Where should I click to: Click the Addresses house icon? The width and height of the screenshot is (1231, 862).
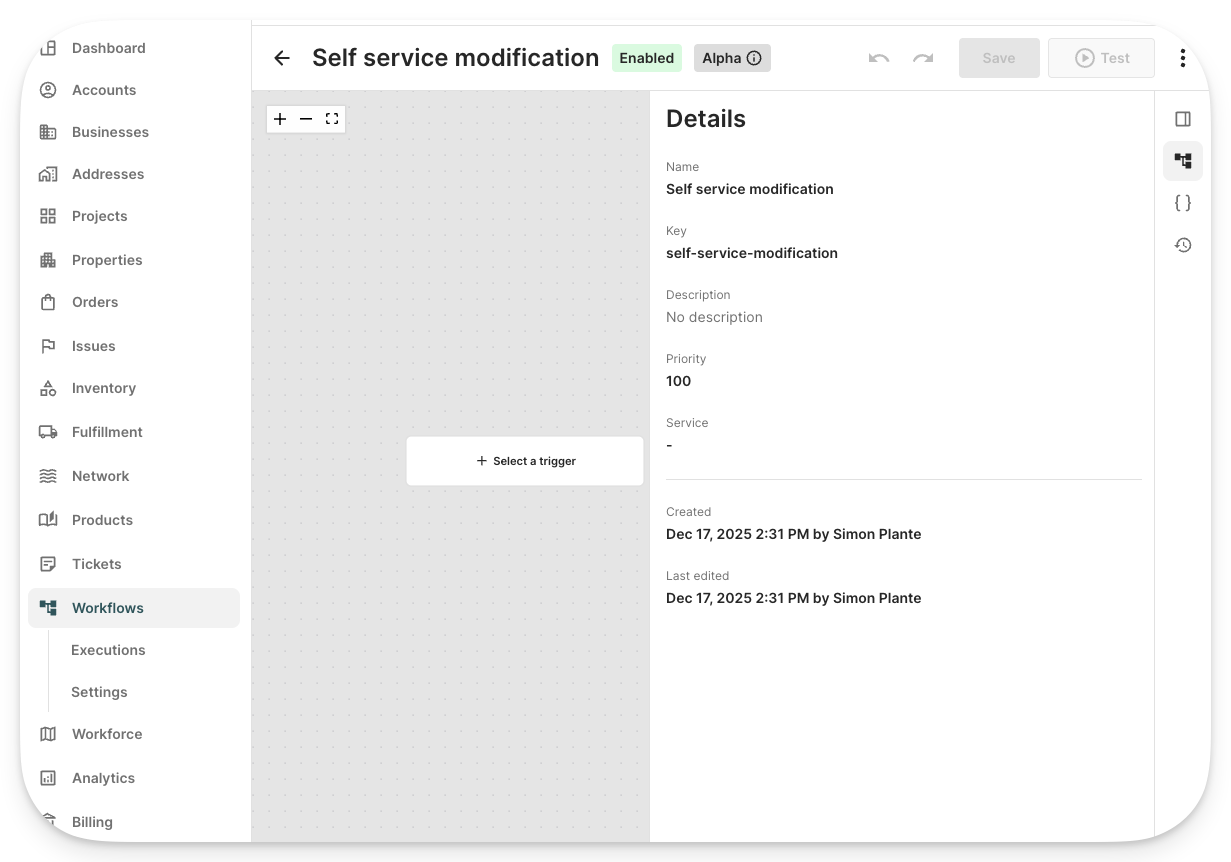point(48,174)
